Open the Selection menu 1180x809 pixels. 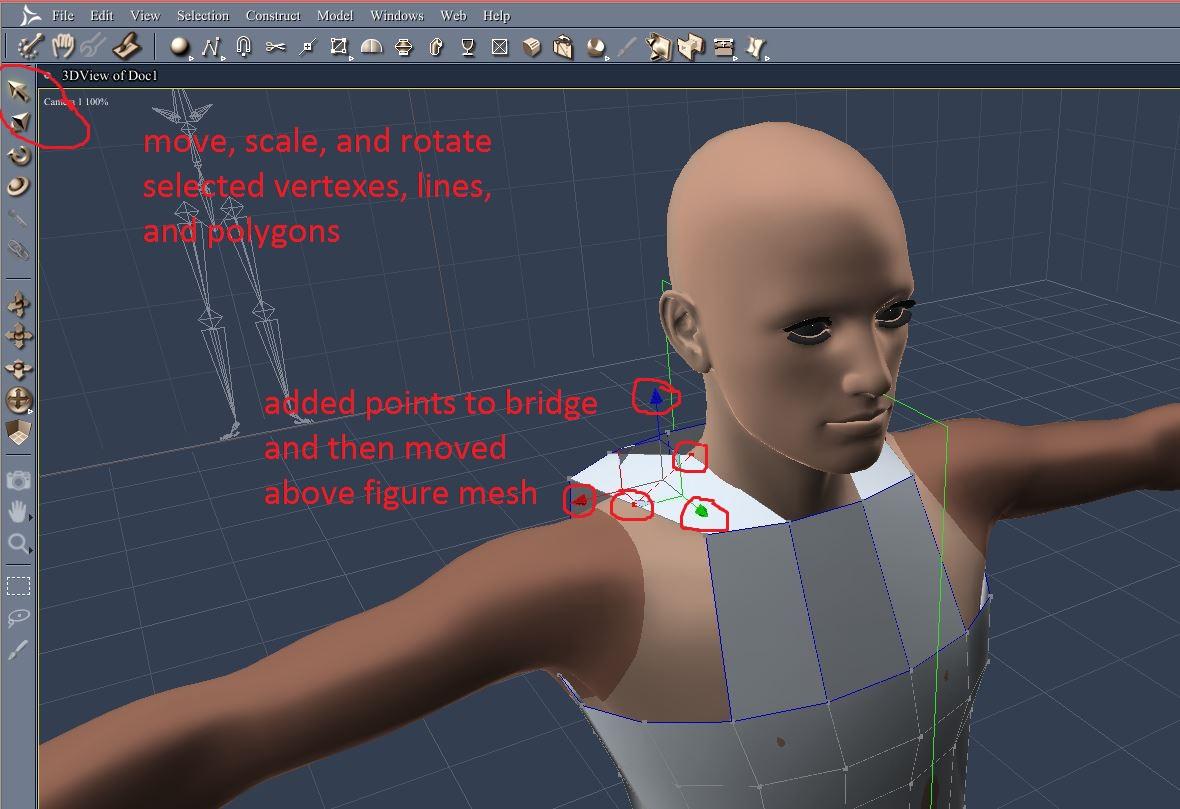(202, 15)
